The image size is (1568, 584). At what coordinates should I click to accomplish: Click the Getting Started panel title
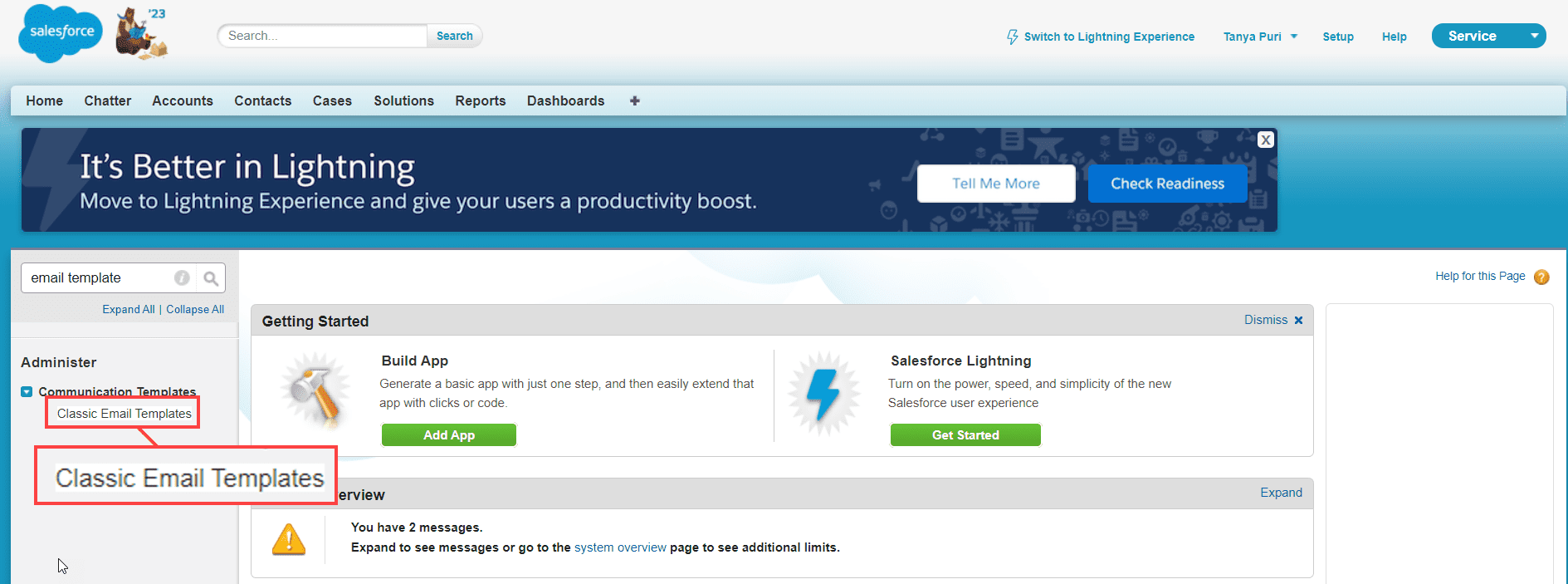tap(315, 321)
